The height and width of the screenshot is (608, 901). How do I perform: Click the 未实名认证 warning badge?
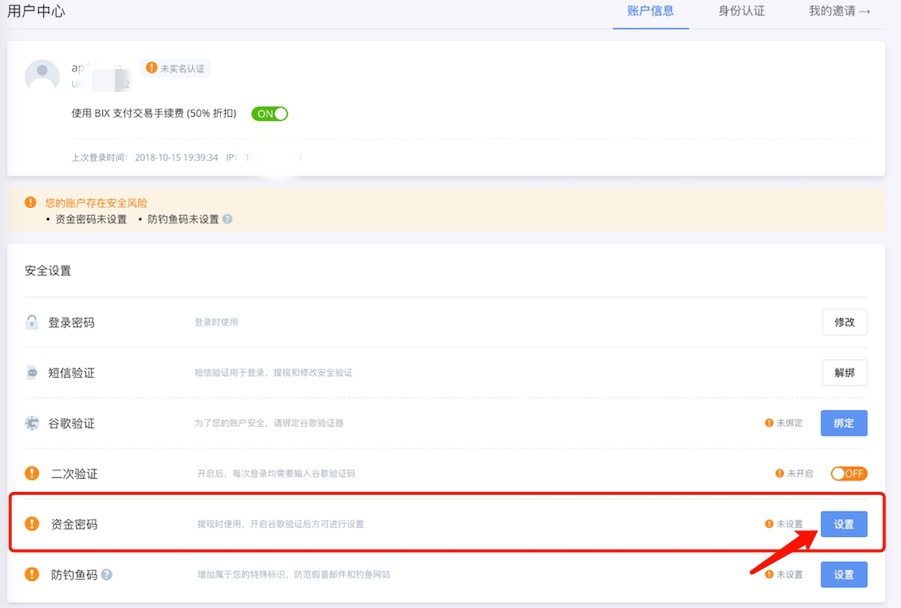coord(175,68)
